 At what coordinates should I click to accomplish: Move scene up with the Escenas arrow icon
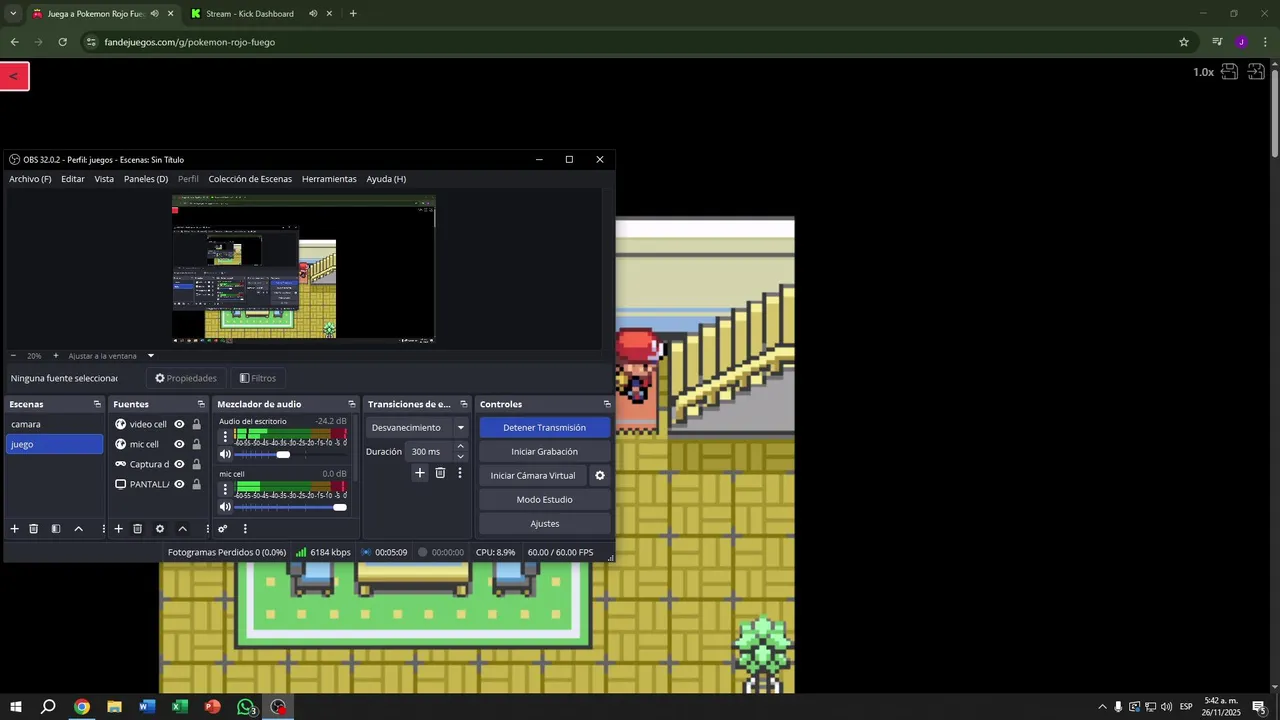tap(78, 529)
